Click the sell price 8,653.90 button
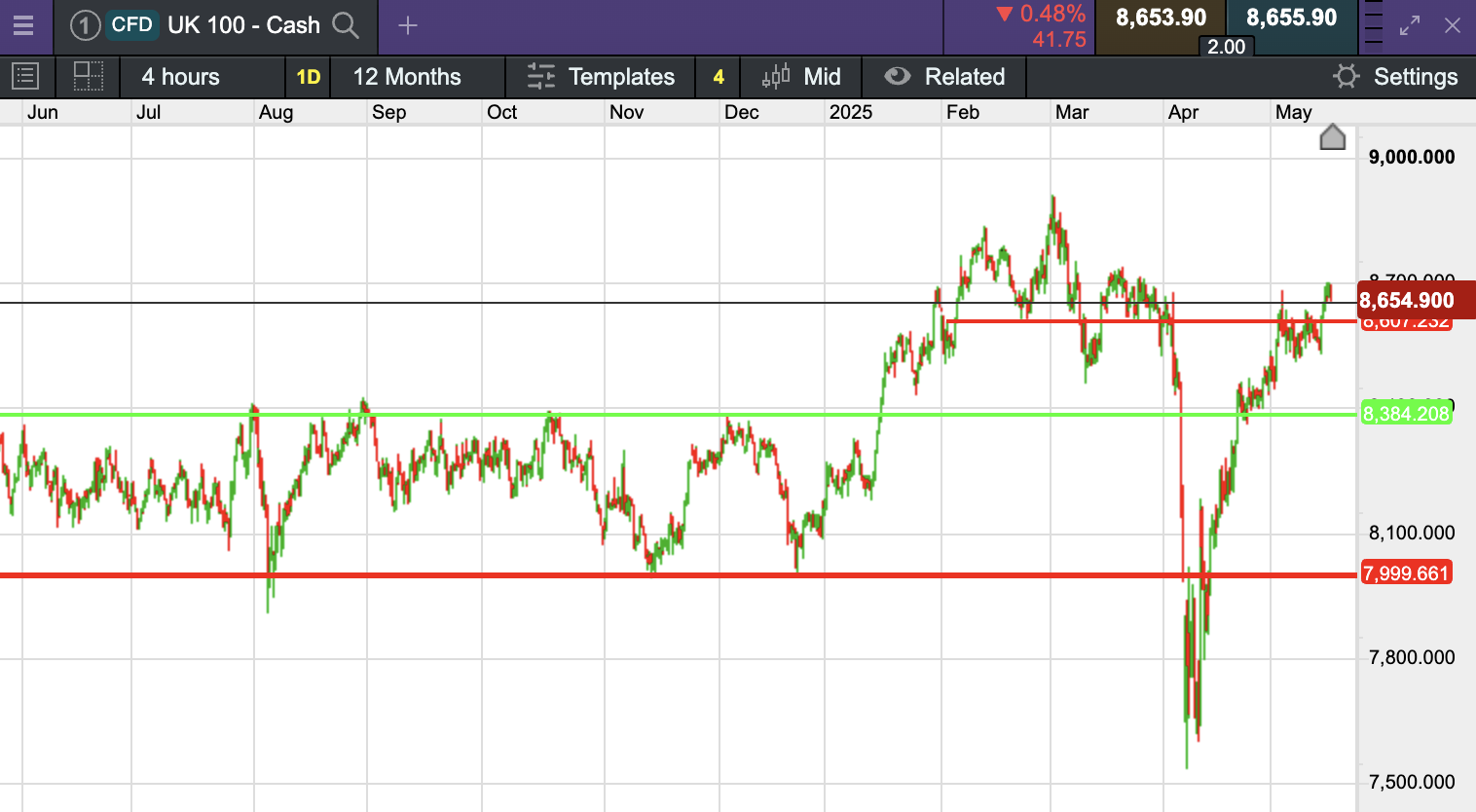The height and width of the screenshot is (812, 1476). tap(1161, 18)
